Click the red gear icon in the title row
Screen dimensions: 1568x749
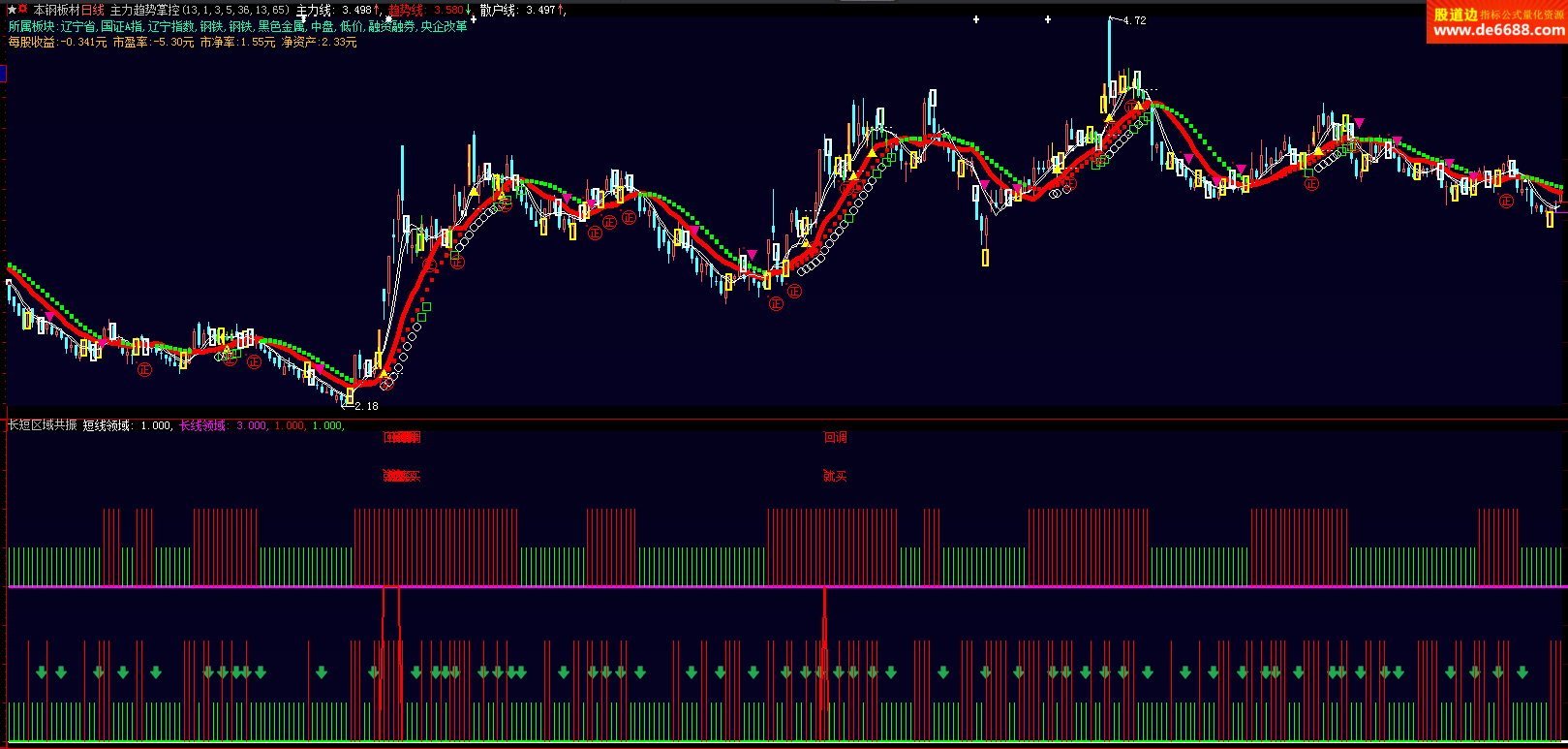[x=23, y=10]
